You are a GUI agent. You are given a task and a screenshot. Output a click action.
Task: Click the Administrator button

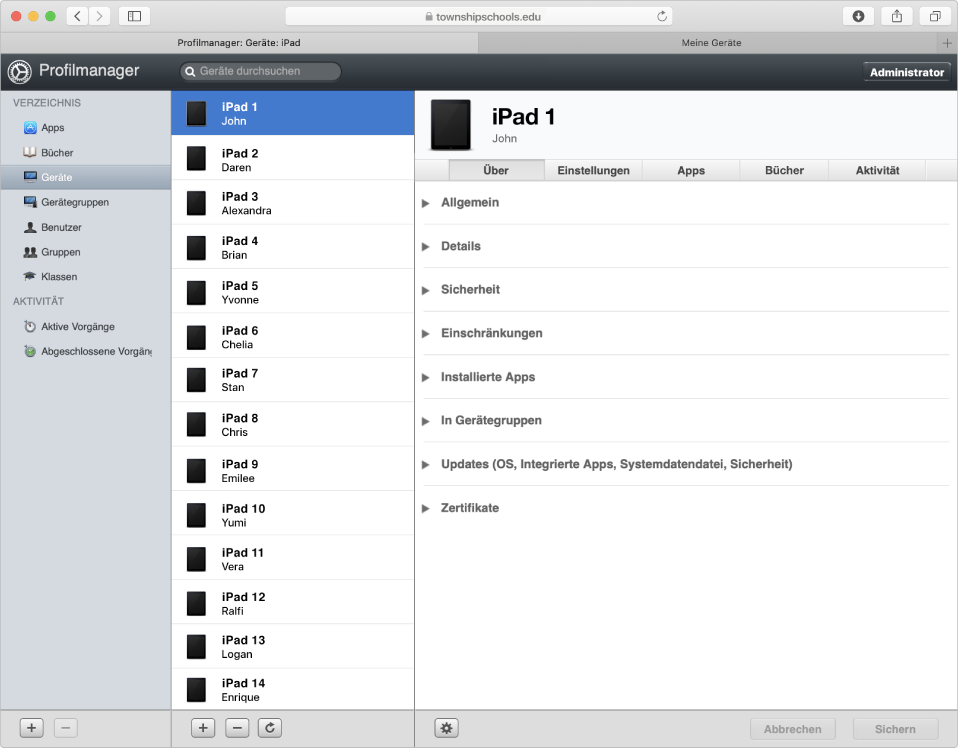click(x=907, y=72)
